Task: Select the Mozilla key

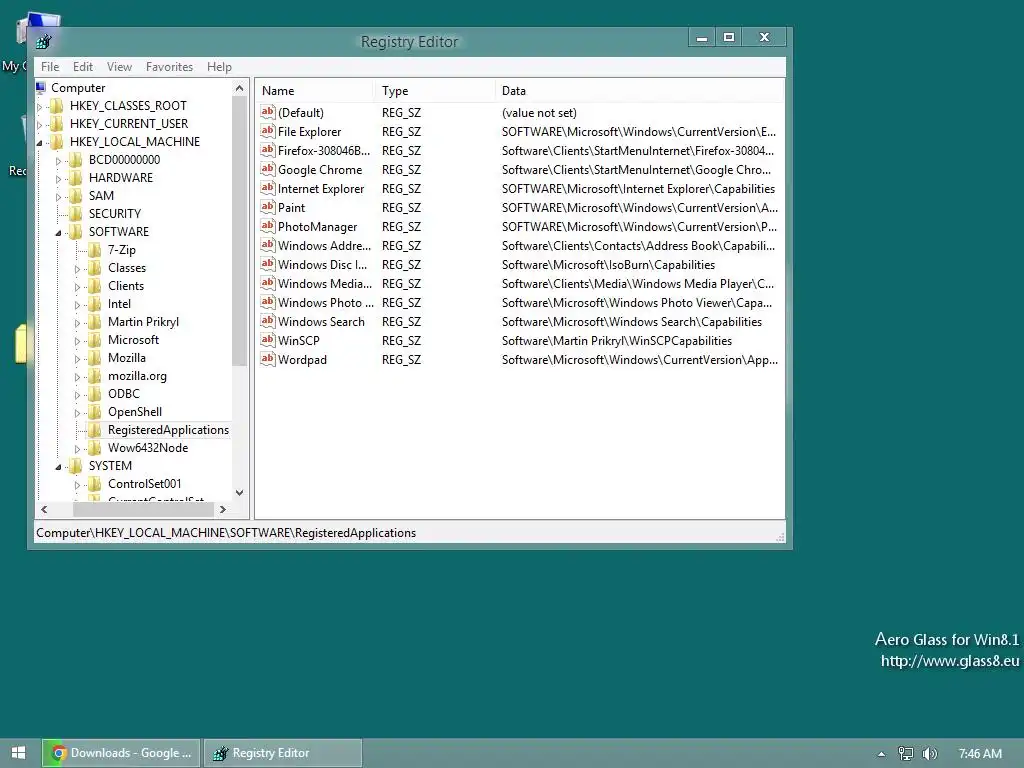Action: point(127,358)
